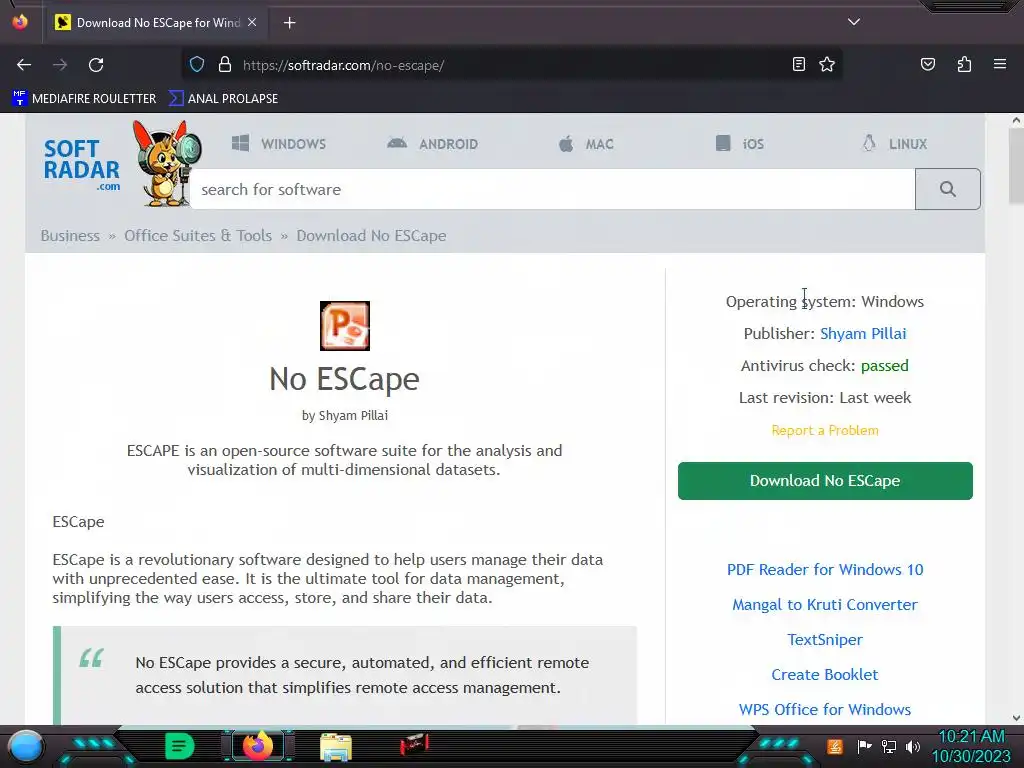Screen dimensions: 1024x768
Task: Click the Firefox taskbar icon
Action: pos(257,746)
